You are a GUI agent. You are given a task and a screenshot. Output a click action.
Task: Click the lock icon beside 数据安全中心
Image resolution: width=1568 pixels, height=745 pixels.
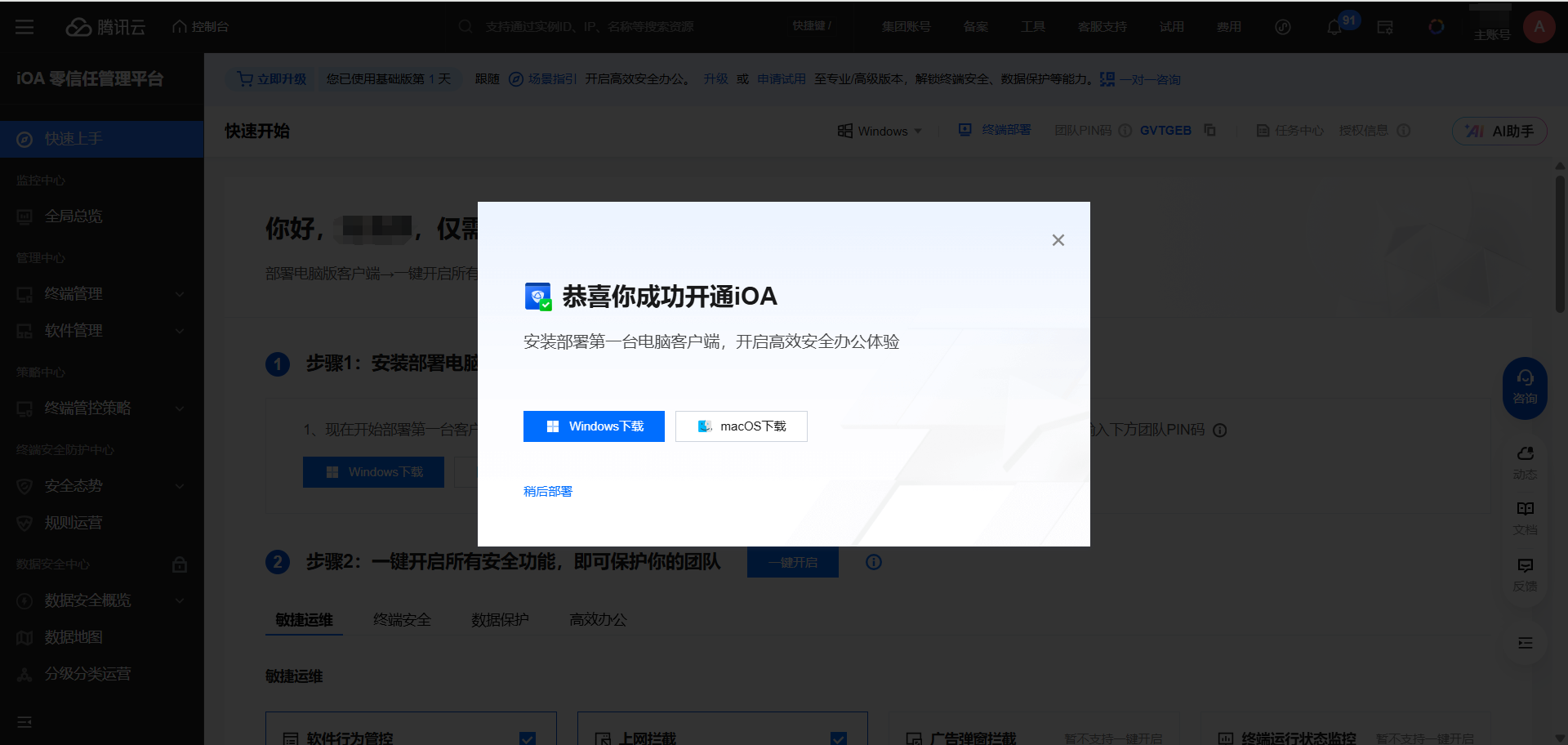pyautogui.click(x=180, y=564)
